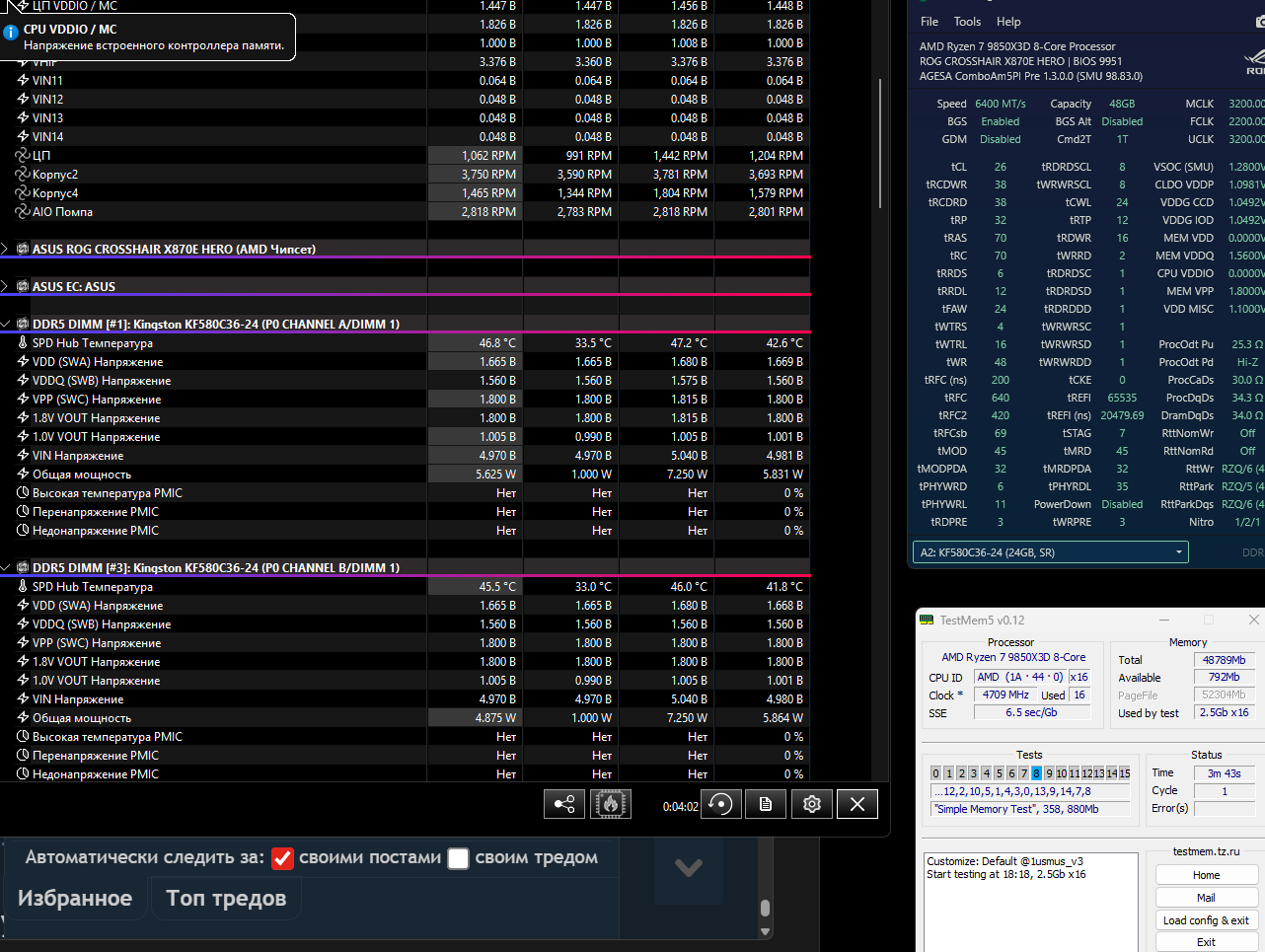Click the 0:04:02 elapsed timer in HWiNFO
The width and height of the screenshot is (1265, 952).
tap(681, 807)
